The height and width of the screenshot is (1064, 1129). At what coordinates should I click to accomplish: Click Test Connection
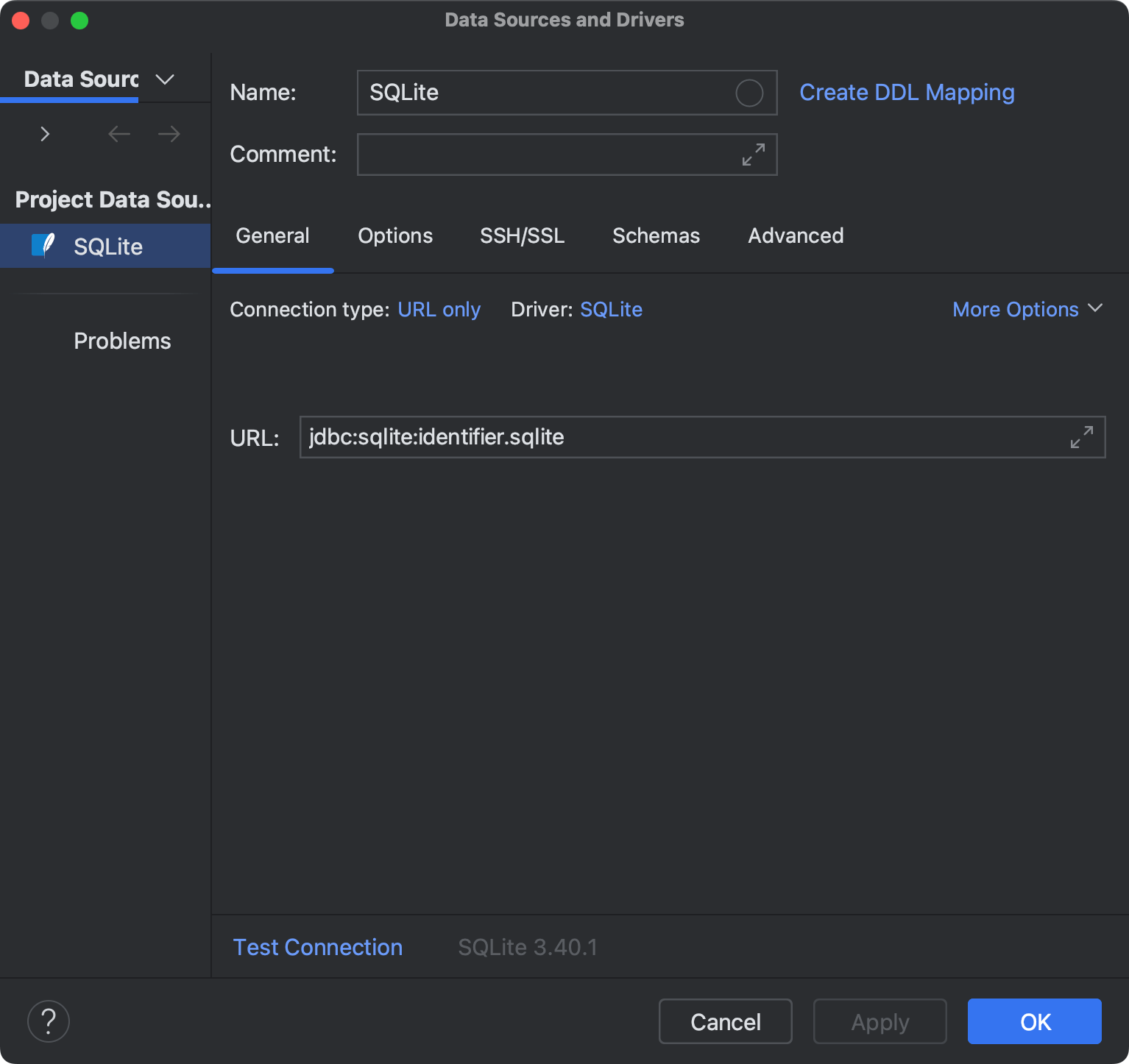coord(317,947)
